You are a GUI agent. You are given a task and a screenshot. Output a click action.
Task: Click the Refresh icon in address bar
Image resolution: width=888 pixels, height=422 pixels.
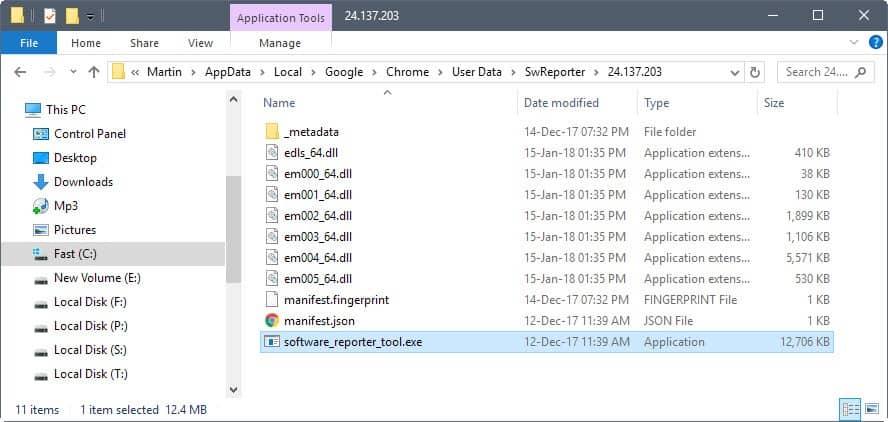pos(754,72)
